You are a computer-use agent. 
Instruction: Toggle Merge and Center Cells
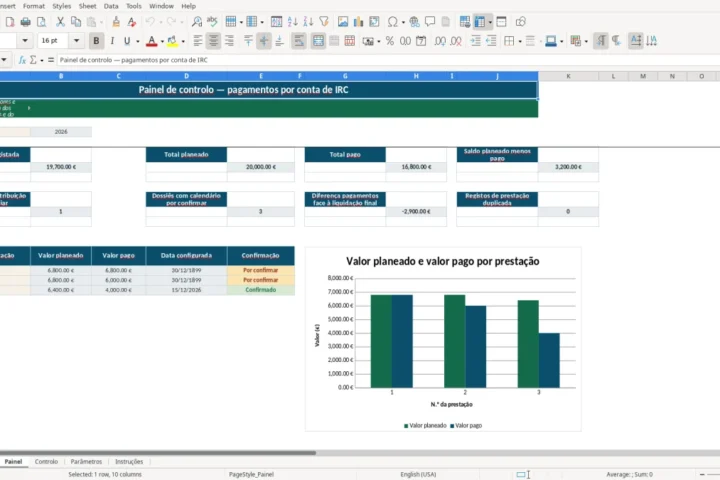click(318, 41)
